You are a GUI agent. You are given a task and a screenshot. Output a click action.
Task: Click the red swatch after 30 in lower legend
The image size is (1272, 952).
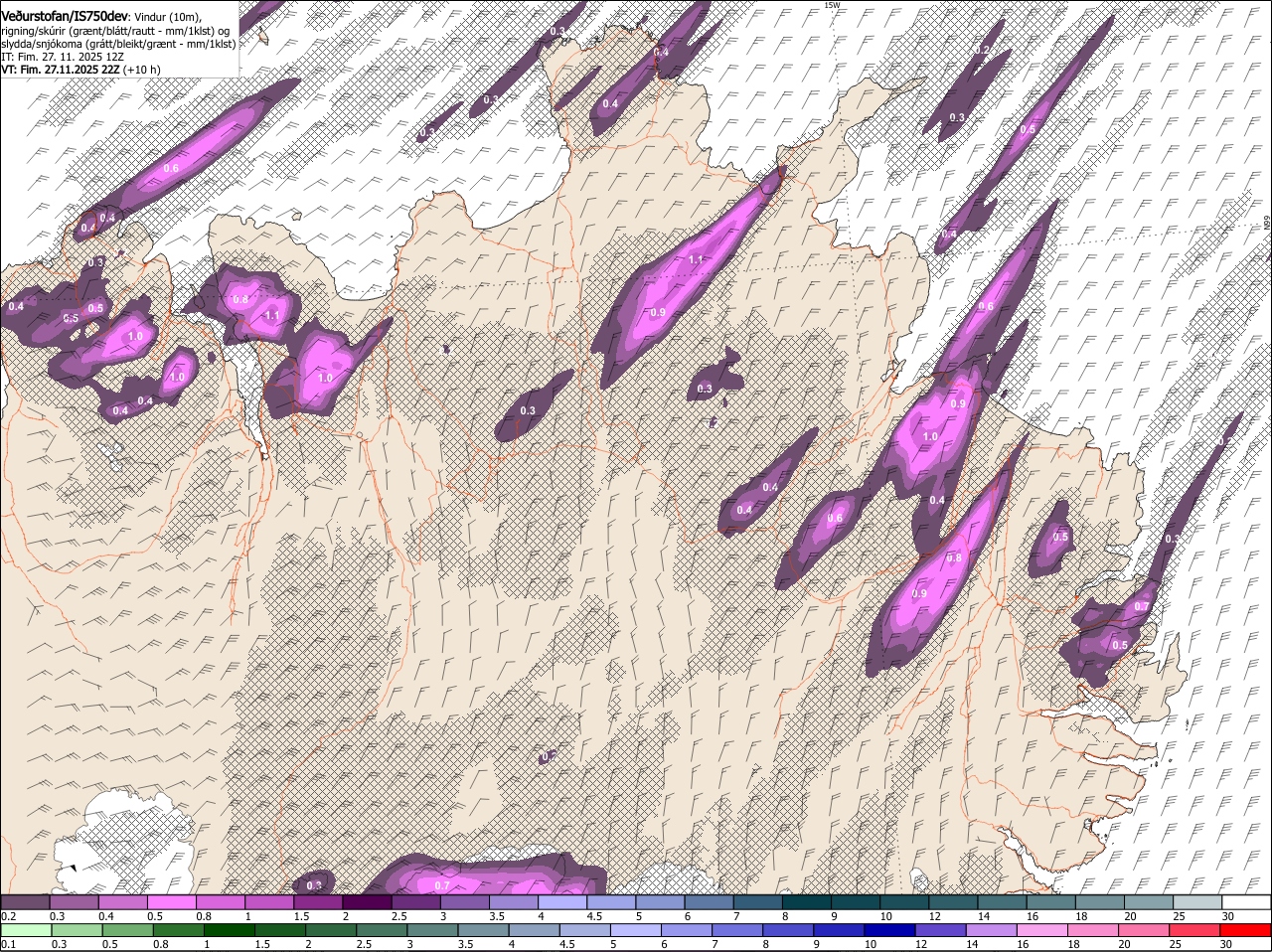pyautogui.click(x=1246, y=931)
